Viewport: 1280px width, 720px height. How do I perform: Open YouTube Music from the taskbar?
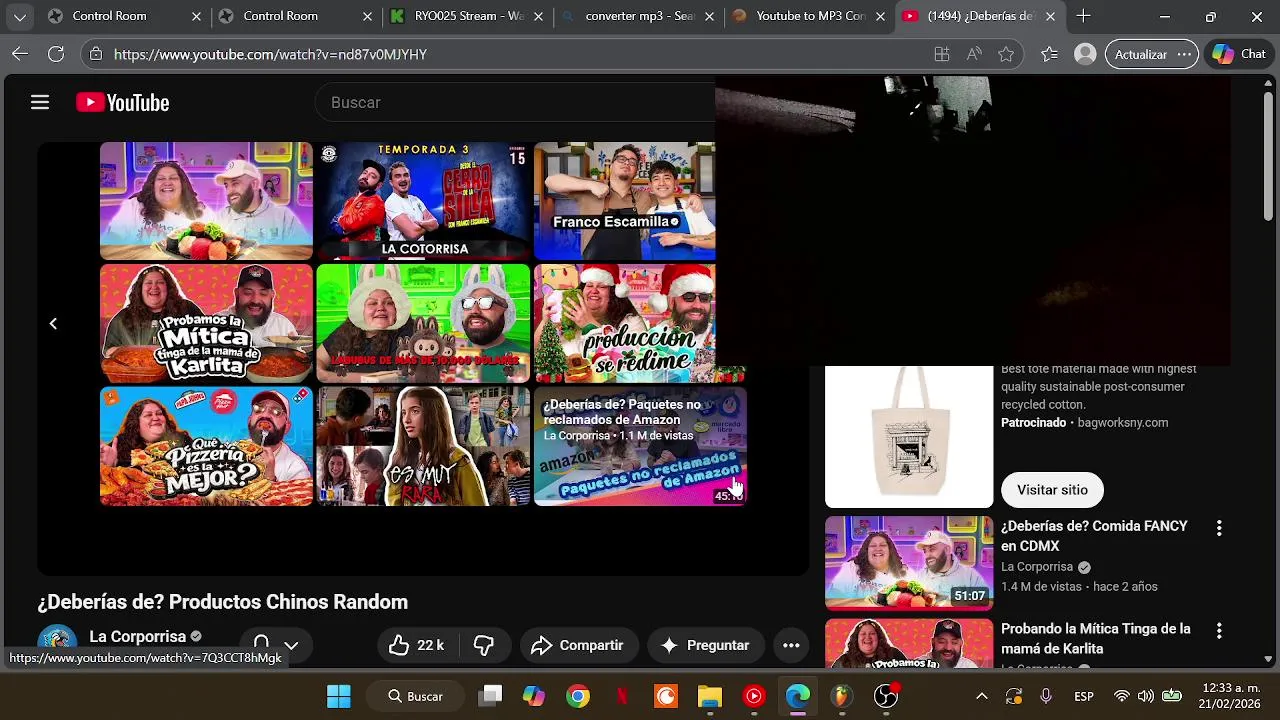754,696
